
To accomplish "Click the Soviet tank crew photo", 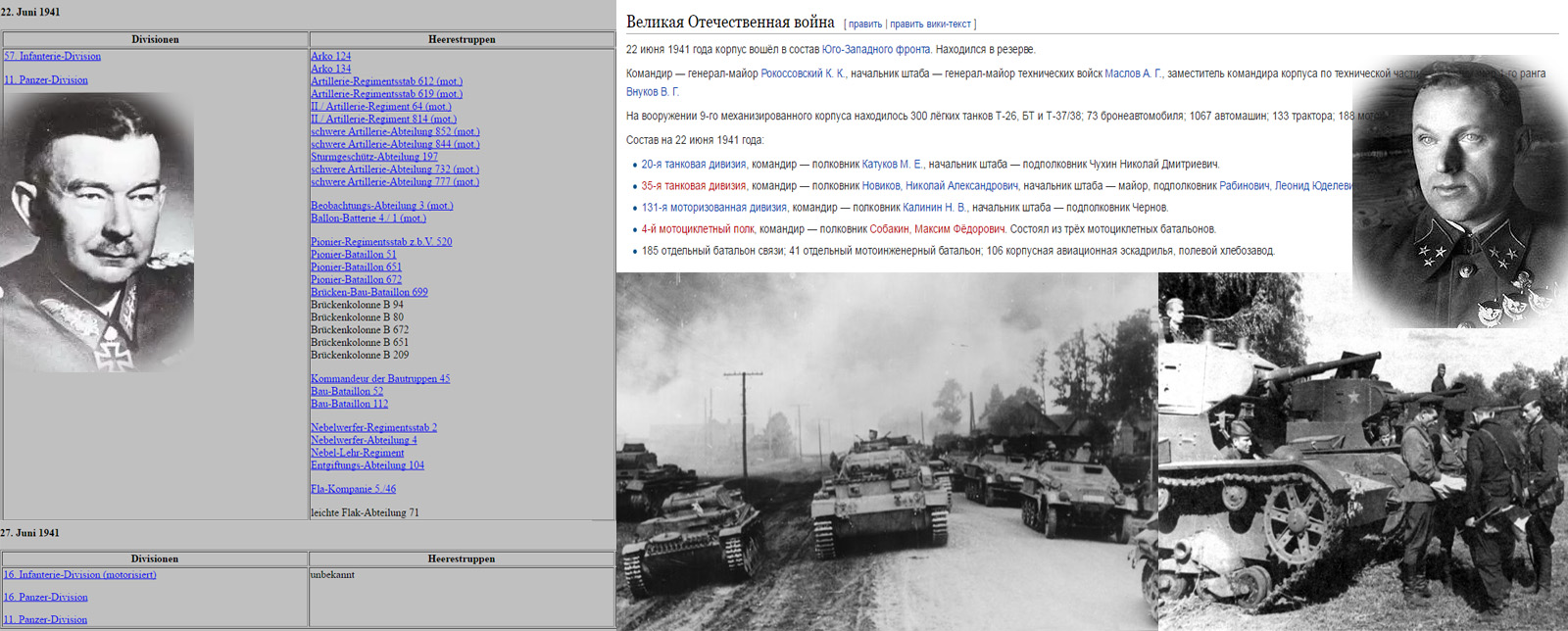I will [1363, 452].
